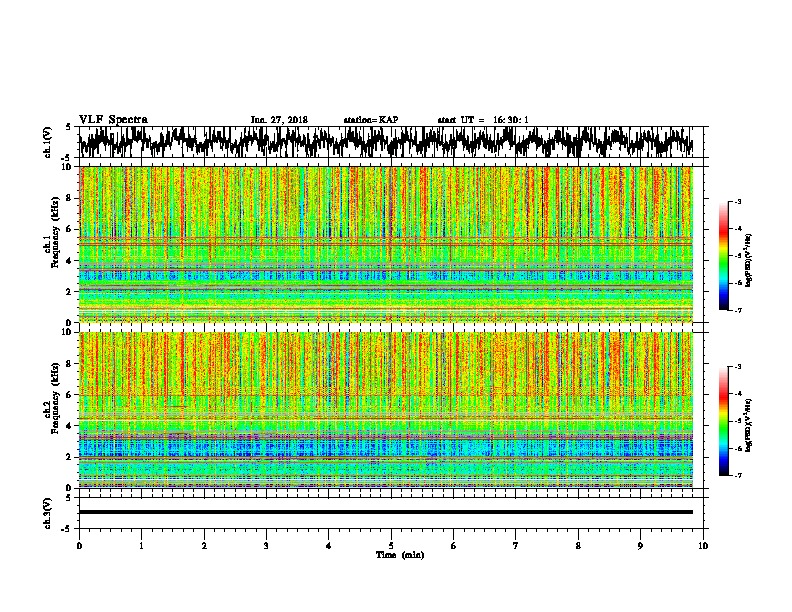The image size is (792, 612).
Task: Click tick label "8" on the time axis
Action: coord(578,546)
